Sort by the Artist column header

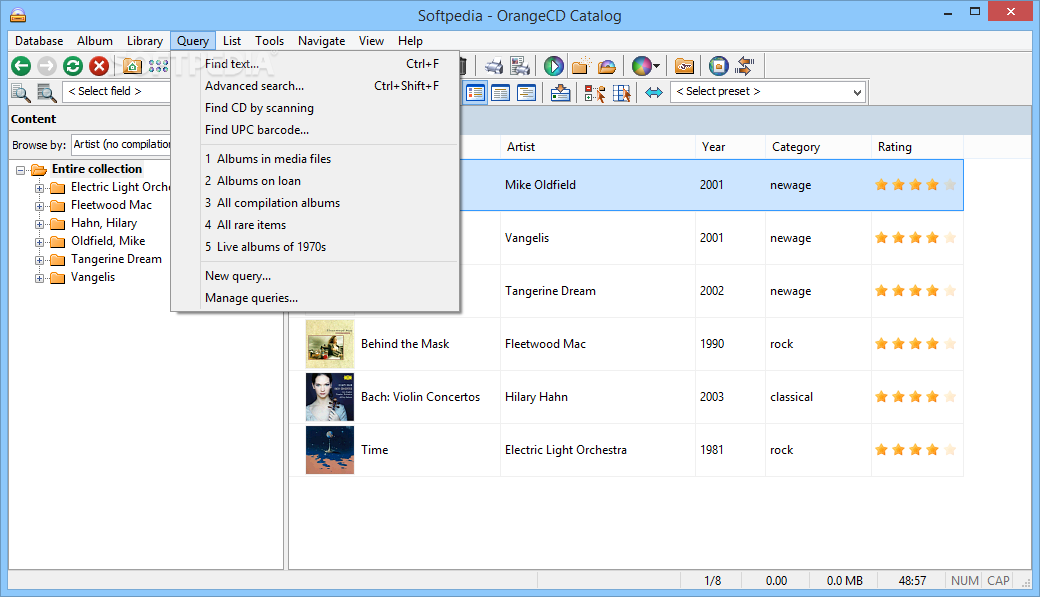pos(597,147)
